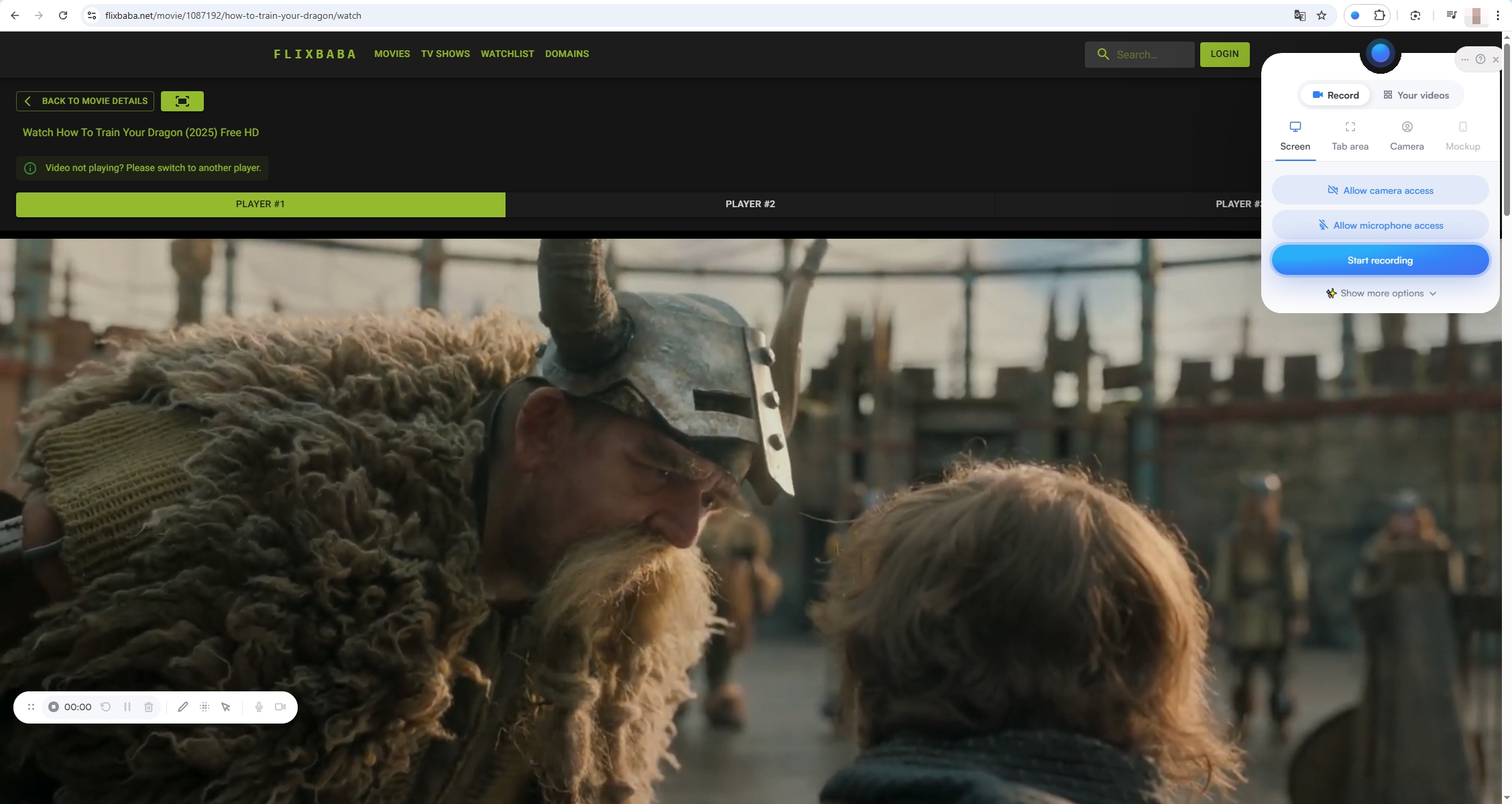Switch to the Record tab
1512x804 pixels.
[1335, 95]
